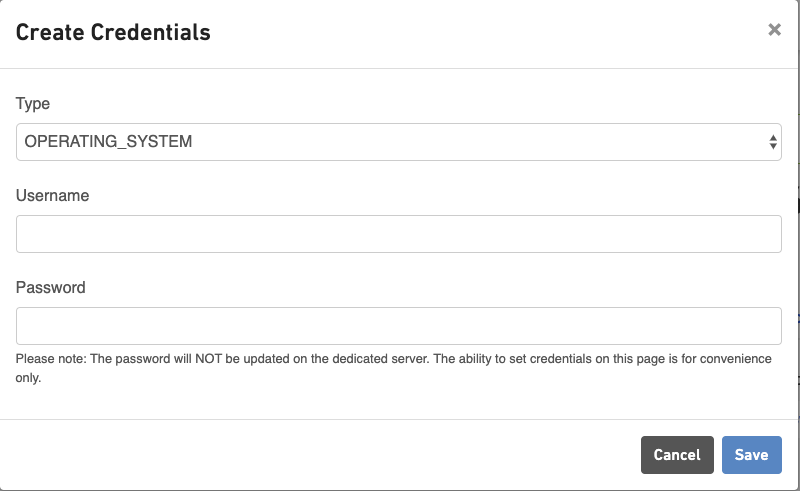Click the 'Please note' convenience message
The image size is (800, 491).
[393, 368]
